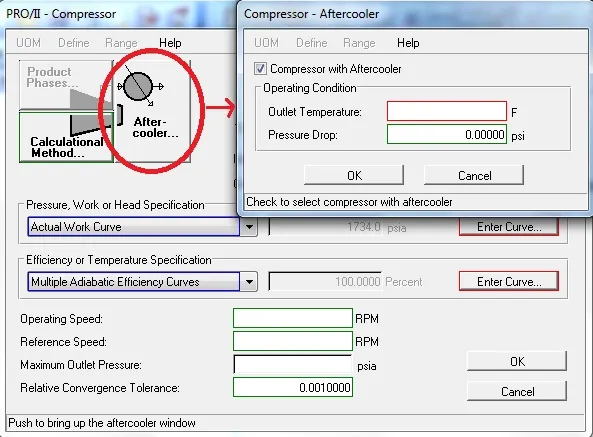Open Define menu in Compressor window

point(74,43)
